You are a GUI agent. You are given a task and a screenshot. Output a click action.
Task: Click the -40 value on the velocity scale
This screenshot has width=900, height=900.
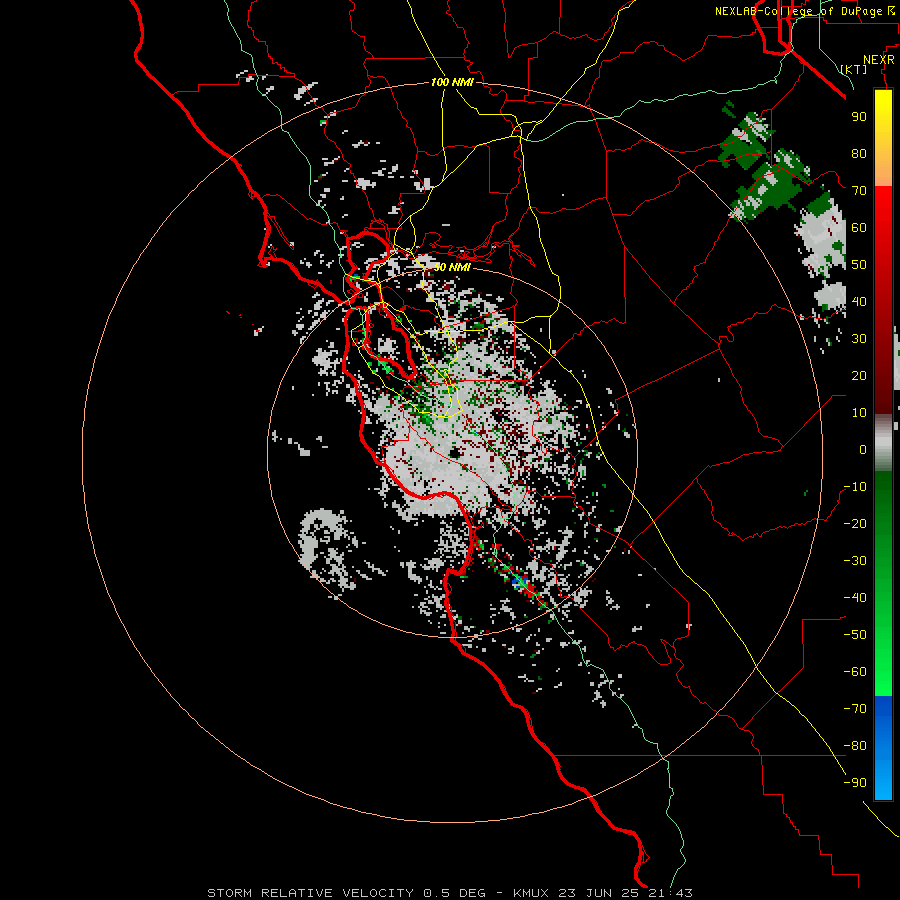click(855, 598)
